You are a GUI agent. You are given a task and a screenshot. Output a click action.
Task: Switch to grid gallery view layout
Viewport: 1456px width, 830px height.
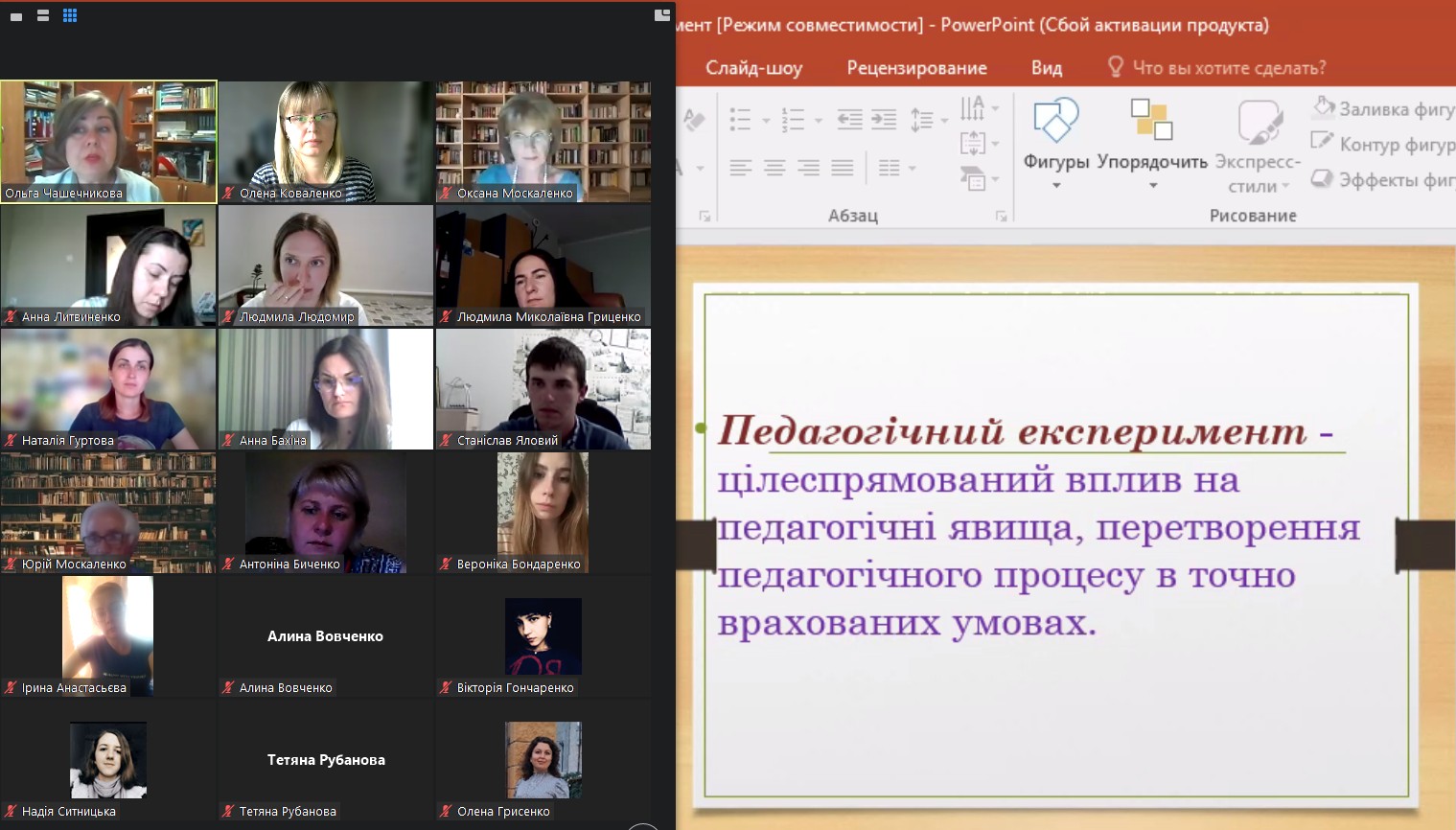(x=70, y=15)
